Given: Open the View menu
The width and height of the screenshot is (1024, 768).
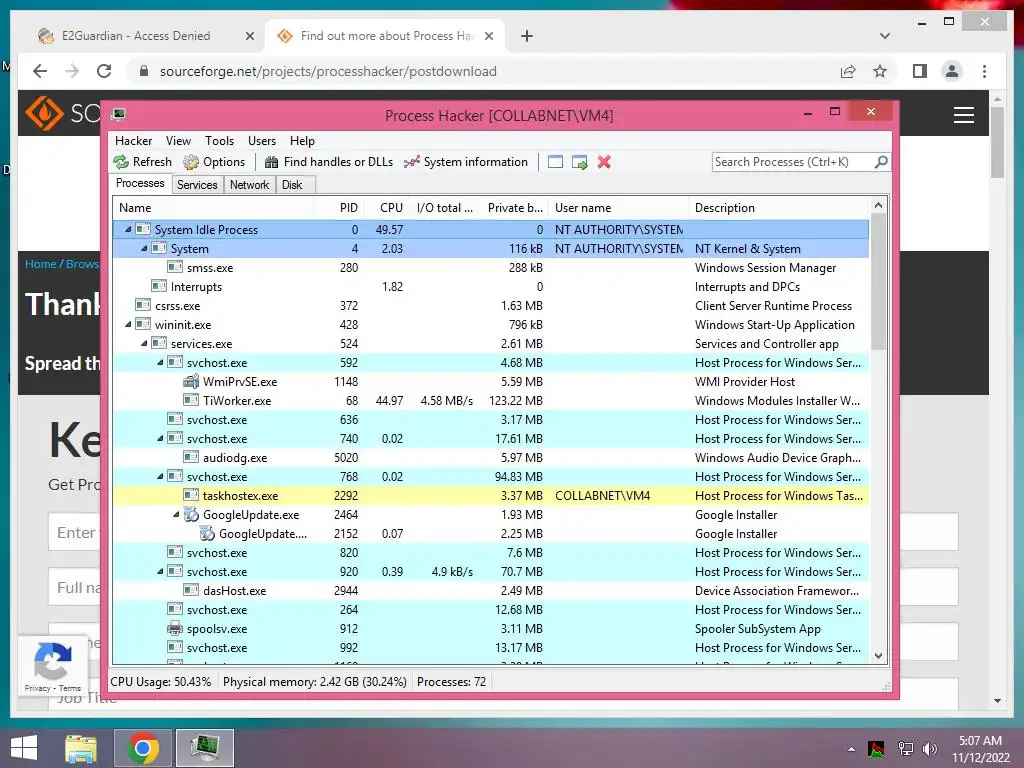Looking at the screenshot, I should [x=178, y=141].
